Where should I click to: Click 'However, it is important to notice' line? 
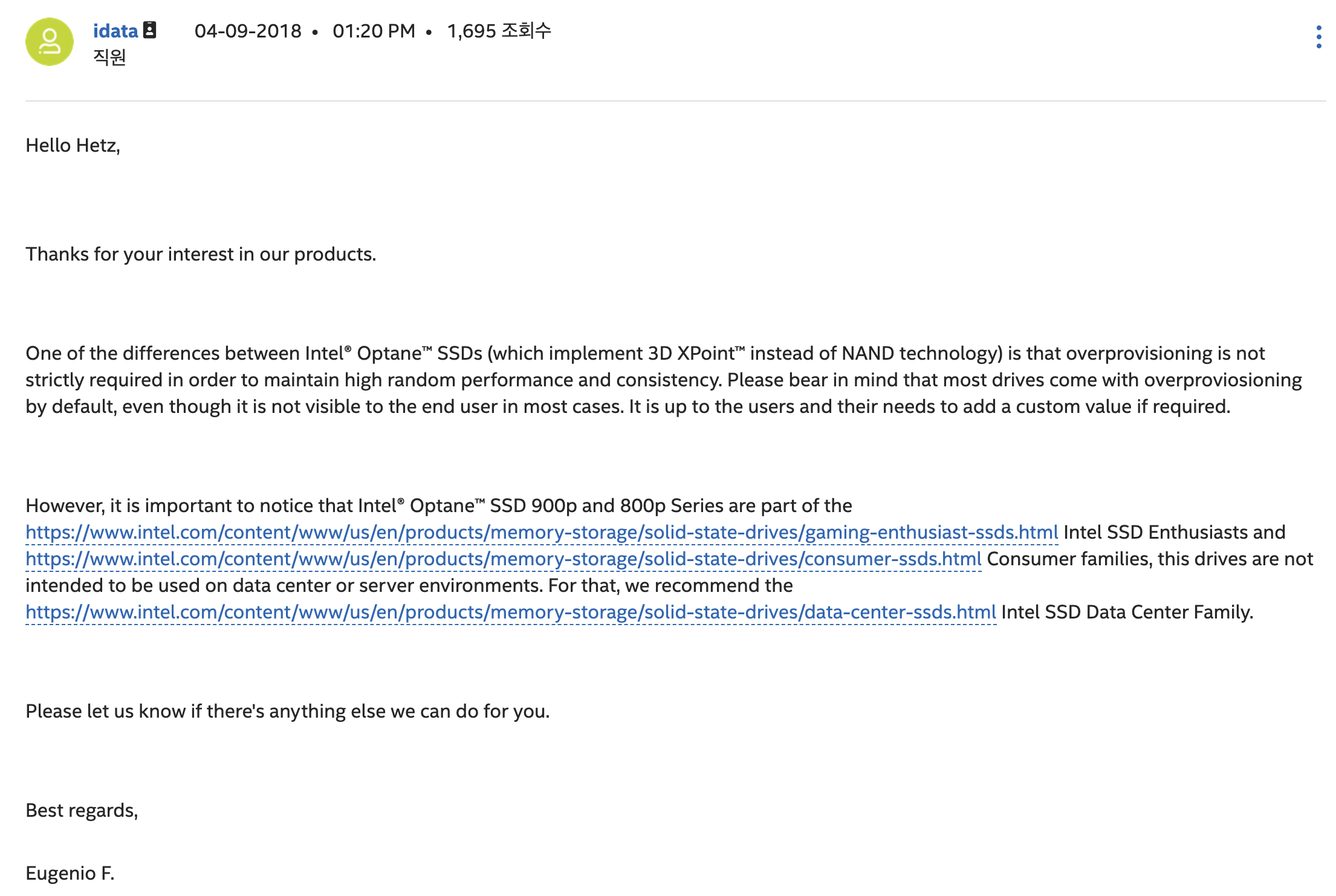[x=439, y=505]
